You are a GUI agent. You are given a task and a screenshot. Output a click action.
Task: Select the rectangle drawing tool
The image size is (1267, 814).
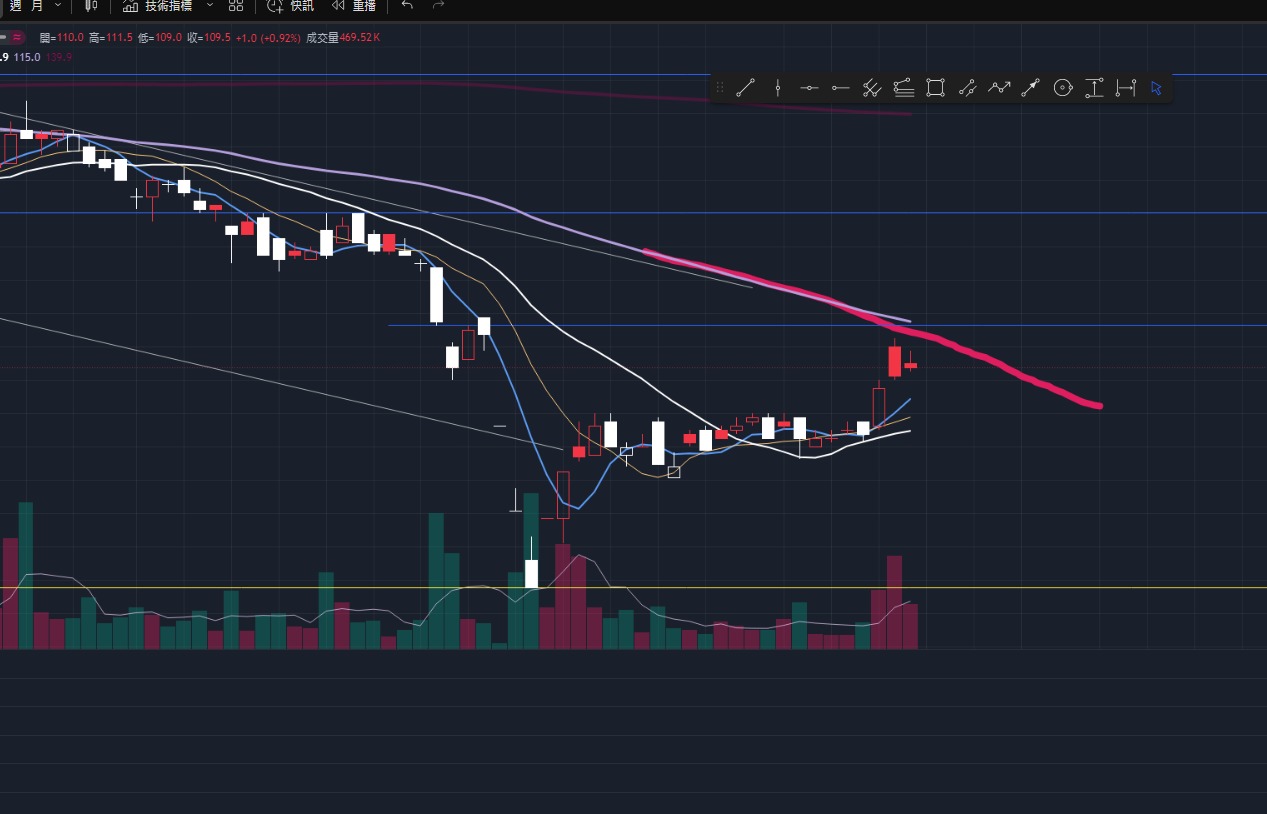(x=935, y=88)
